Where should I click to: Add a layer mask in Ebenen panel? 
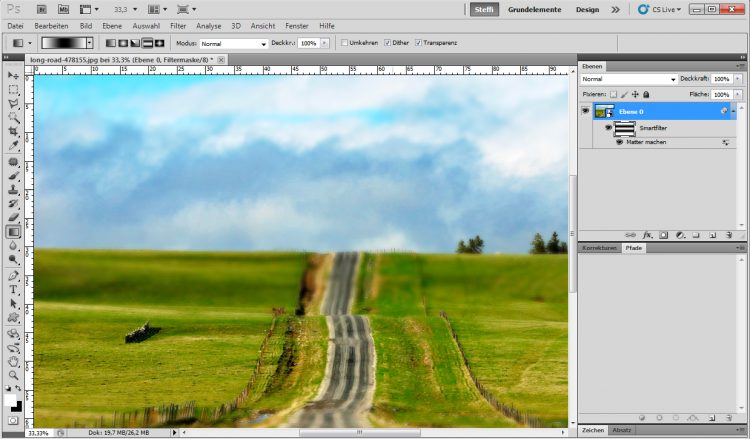(663, 235)
